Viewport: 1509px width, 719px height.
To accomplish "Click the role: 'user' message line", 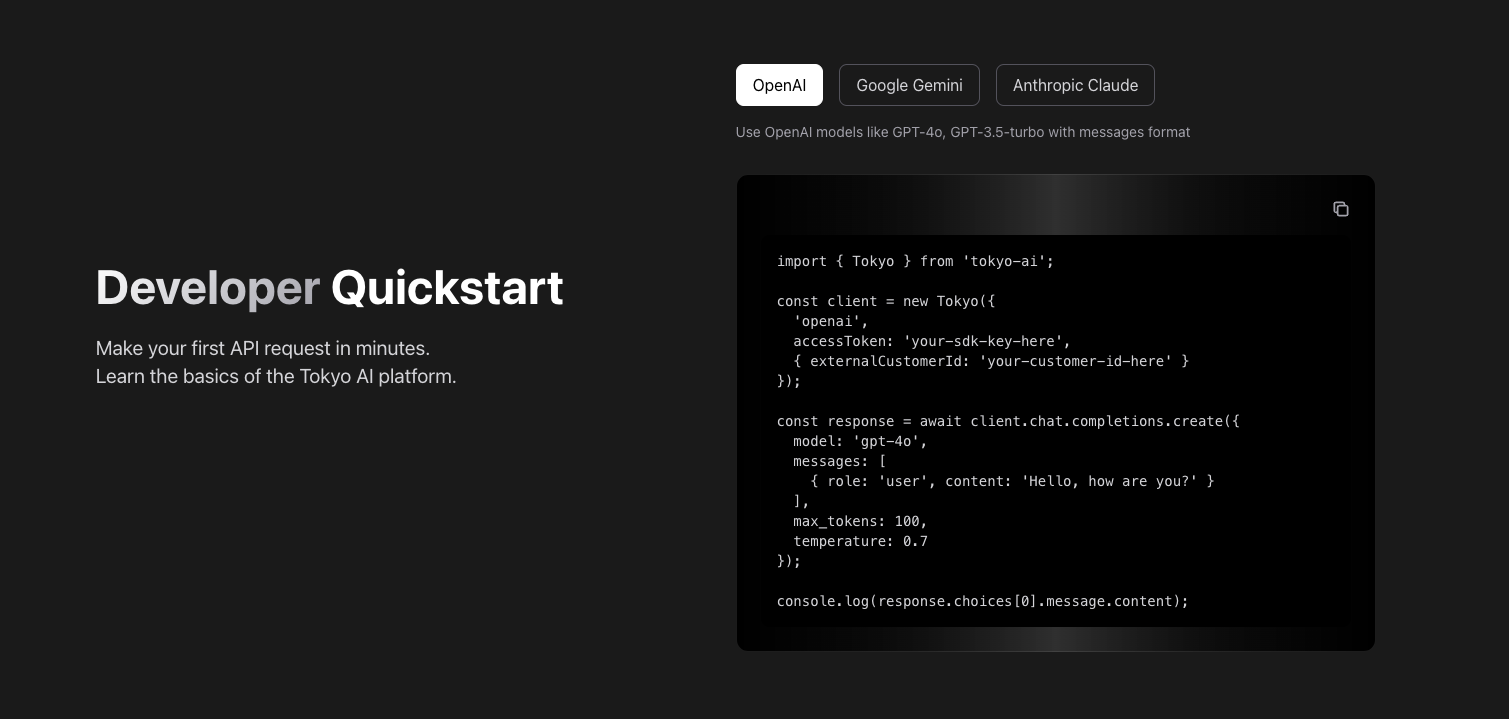I will [1012, 481].
